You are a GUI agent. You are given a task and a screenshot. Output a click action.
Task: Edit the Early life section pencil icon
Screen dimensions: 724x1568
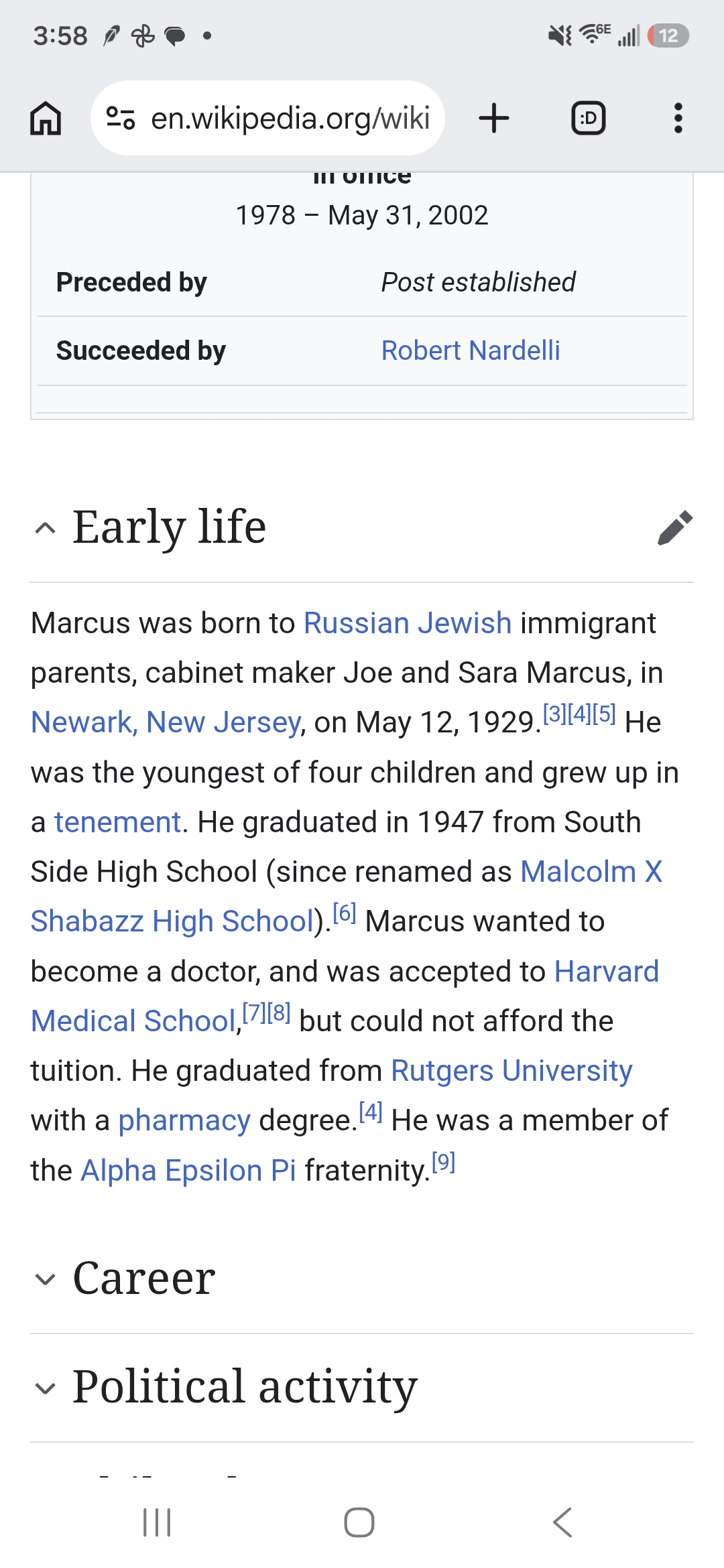675,527
